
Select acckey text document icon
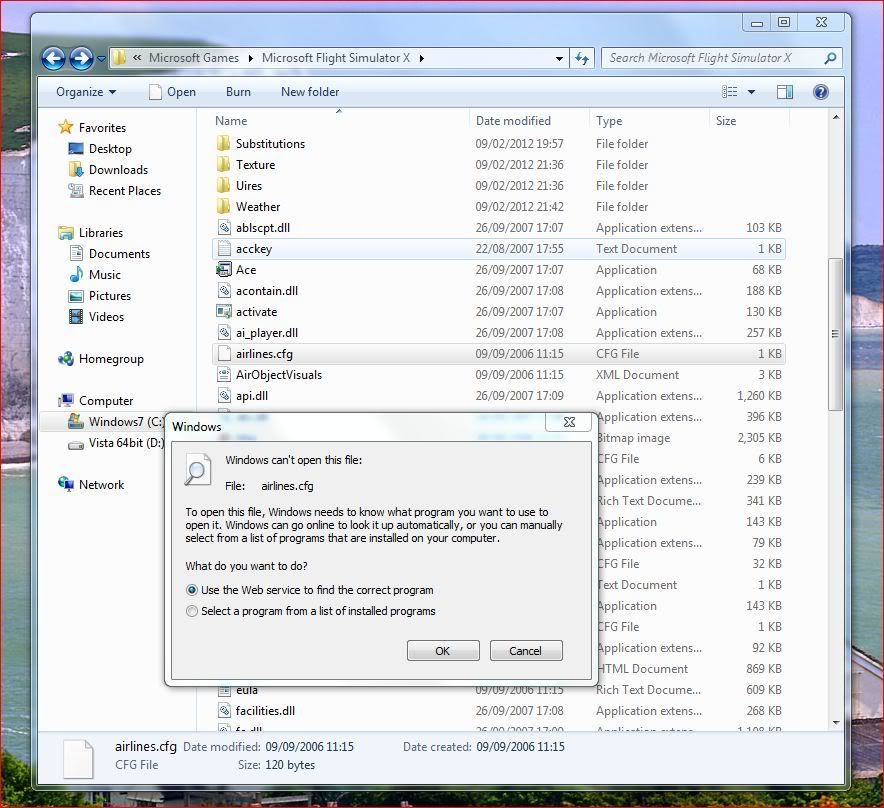[224, 248]
